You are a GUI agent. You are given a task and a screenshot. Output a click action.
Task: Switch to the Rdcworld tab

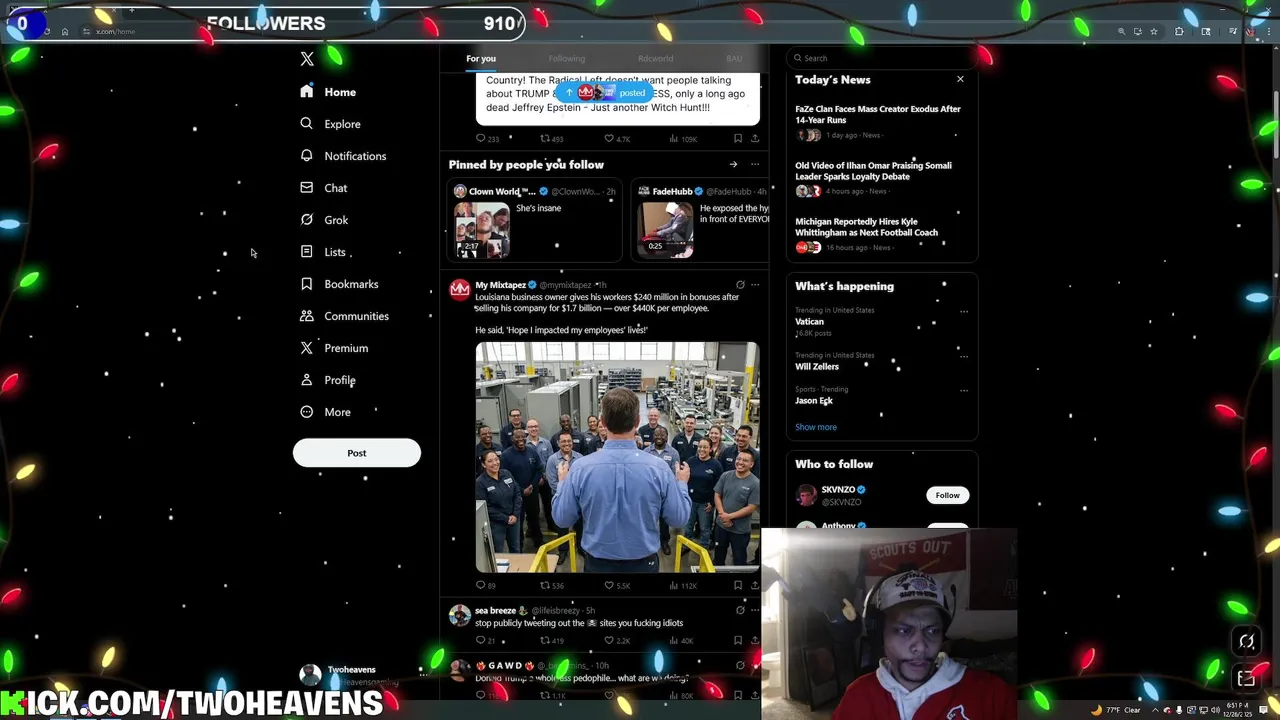[x=656, y=58]
